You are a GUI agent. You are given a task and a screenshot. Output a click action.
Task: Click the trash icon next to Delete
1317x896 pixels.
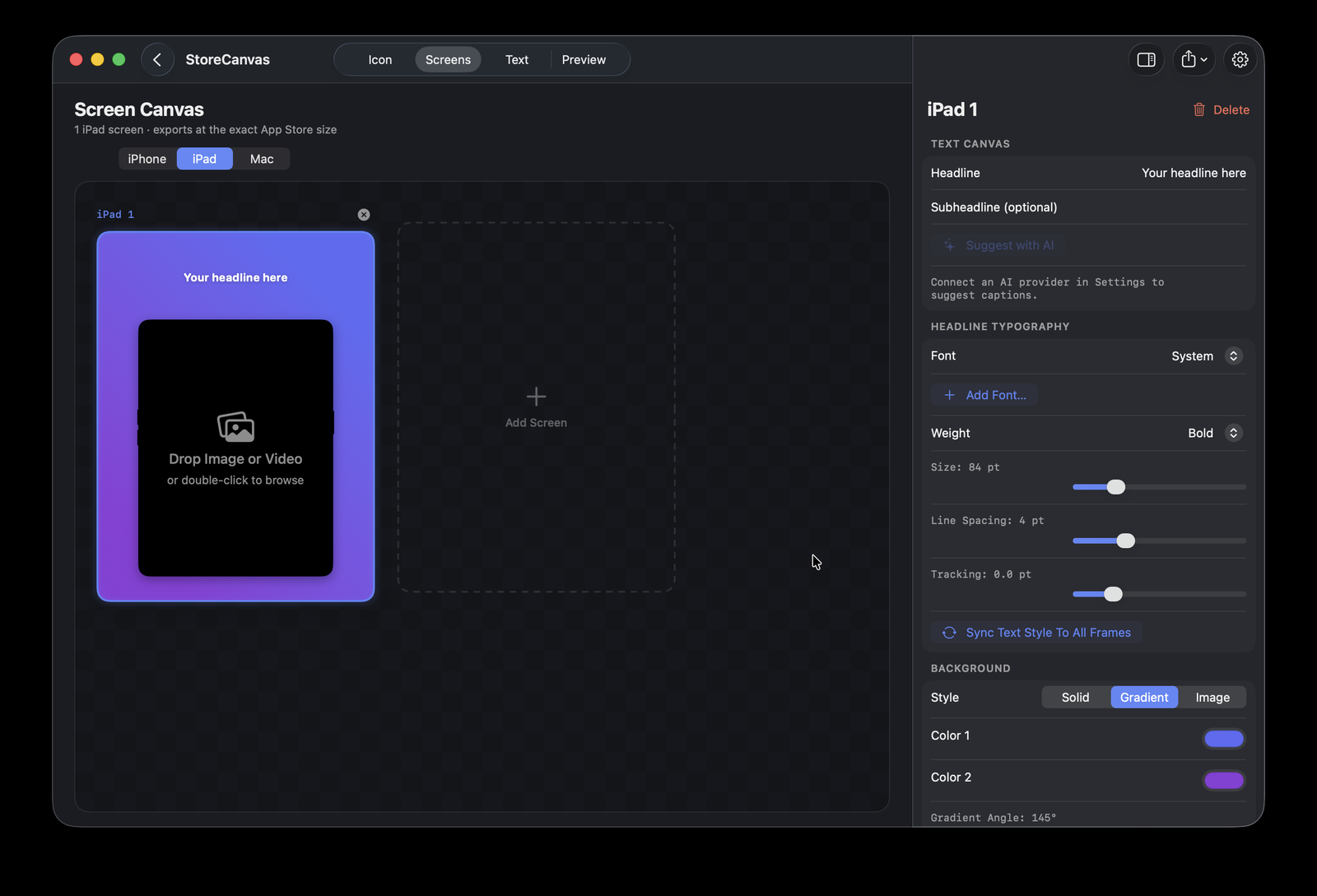[1199, 109]
